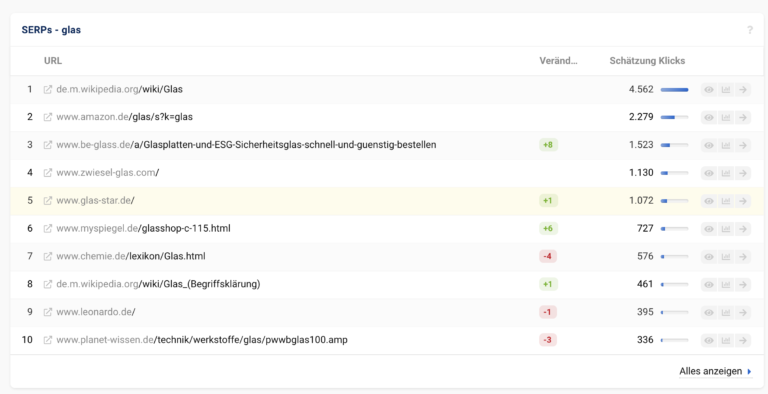Open the planet-wissen.de pwwbglas100.amp link
768x394 pixels.
pyautogui.click(x=202, y=340)
